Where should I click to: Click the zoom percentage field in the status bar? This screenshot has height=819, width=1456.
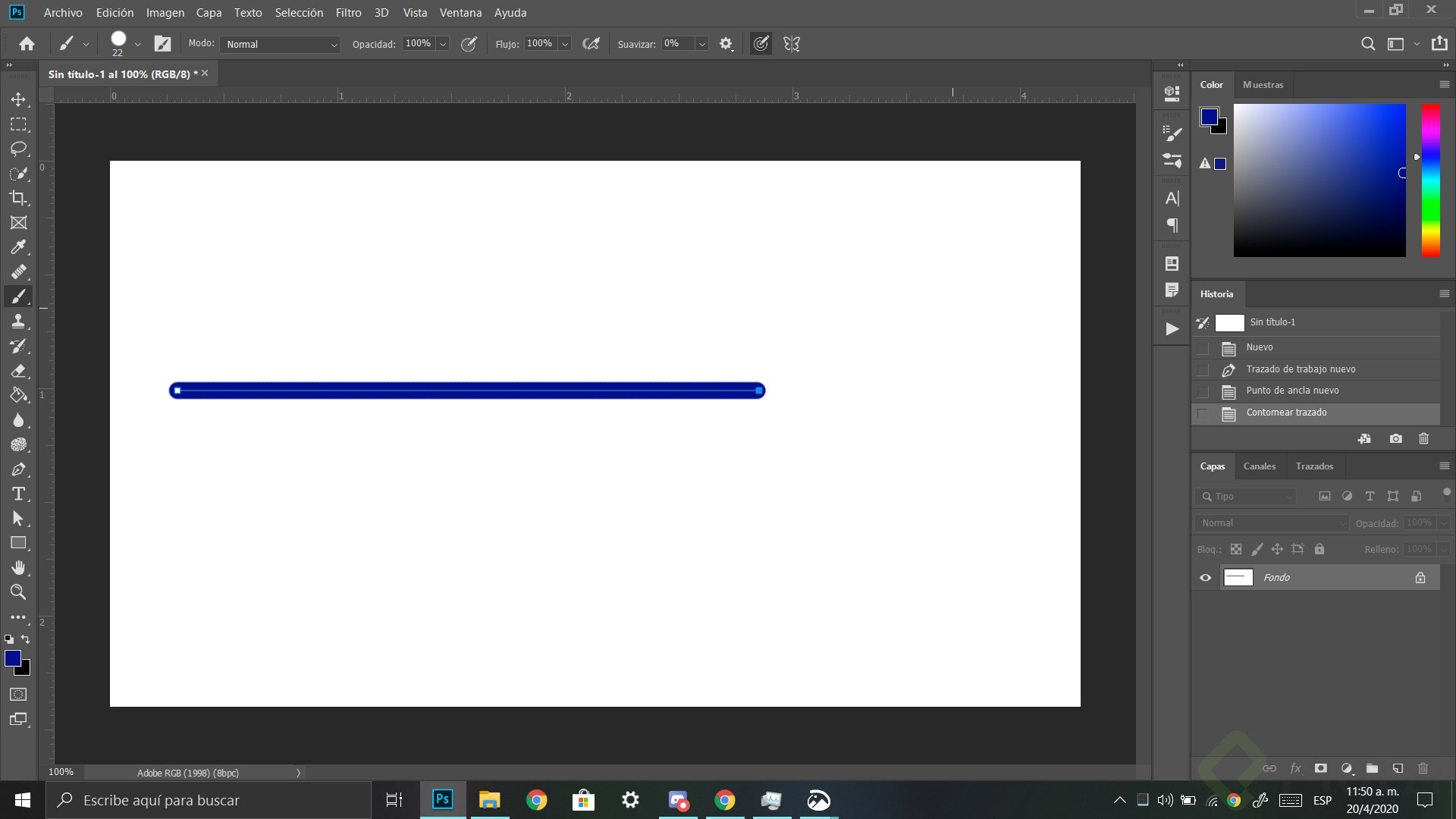61,773
